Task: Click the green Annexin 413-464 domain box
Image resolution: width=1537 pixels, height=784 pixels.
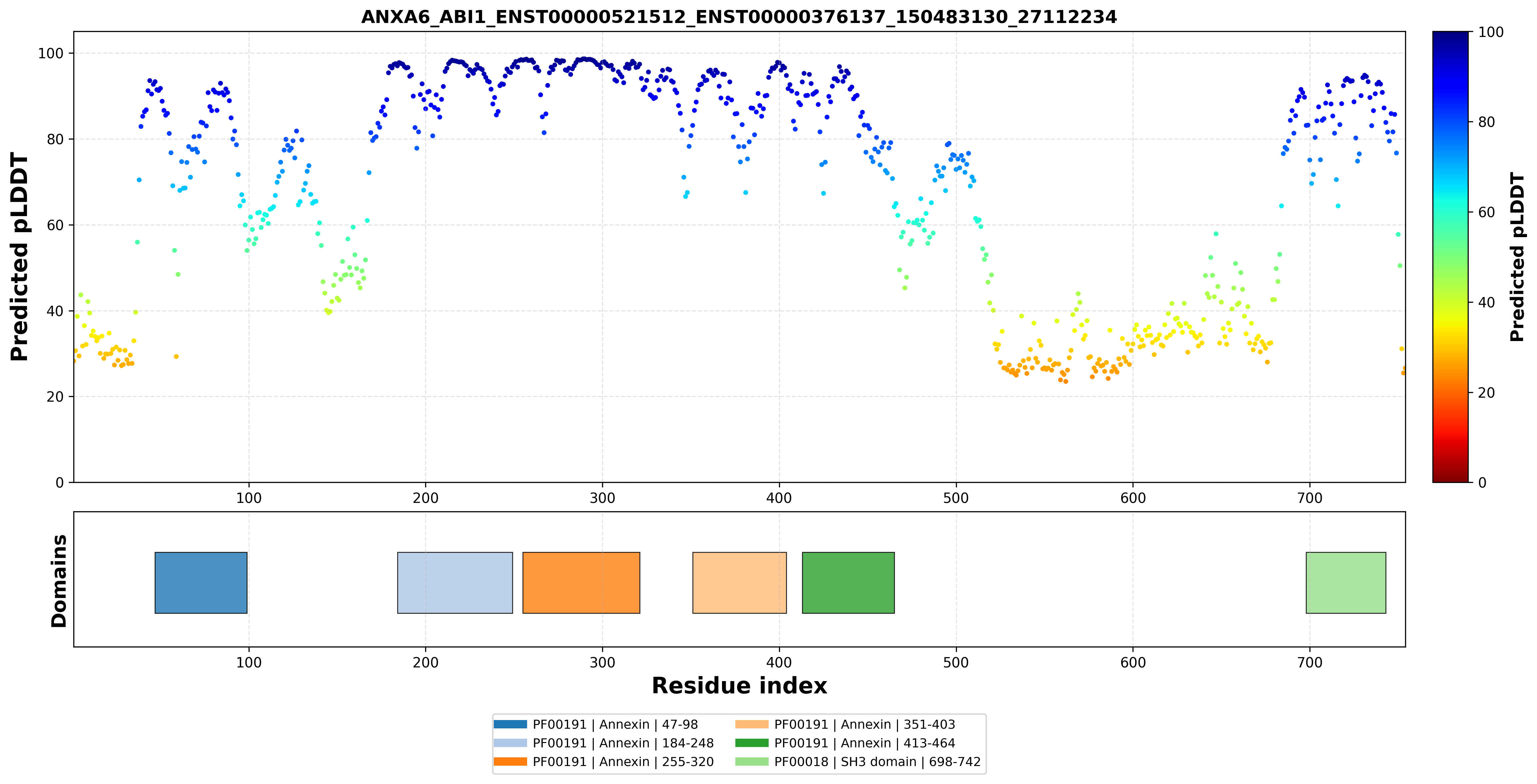Action: [x=848, y=583]
